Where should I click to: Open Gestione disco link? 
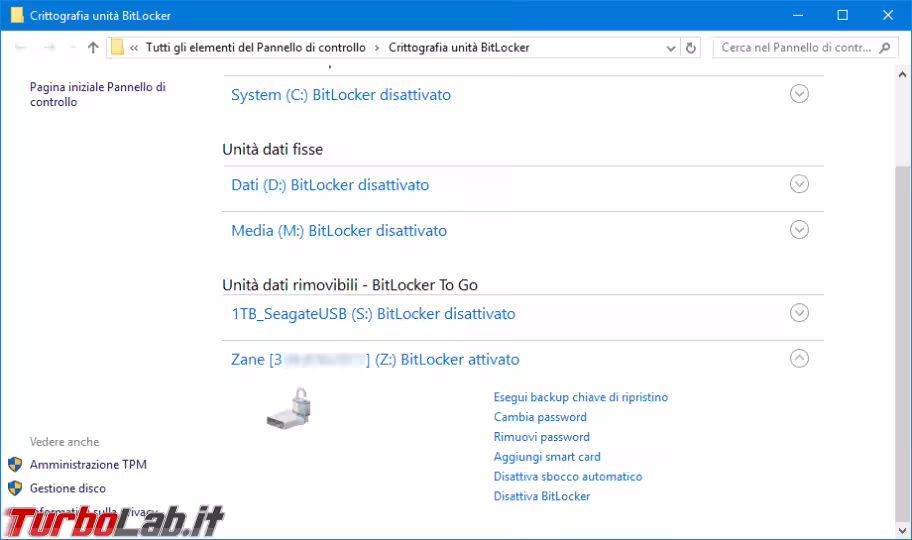point(67,488)
